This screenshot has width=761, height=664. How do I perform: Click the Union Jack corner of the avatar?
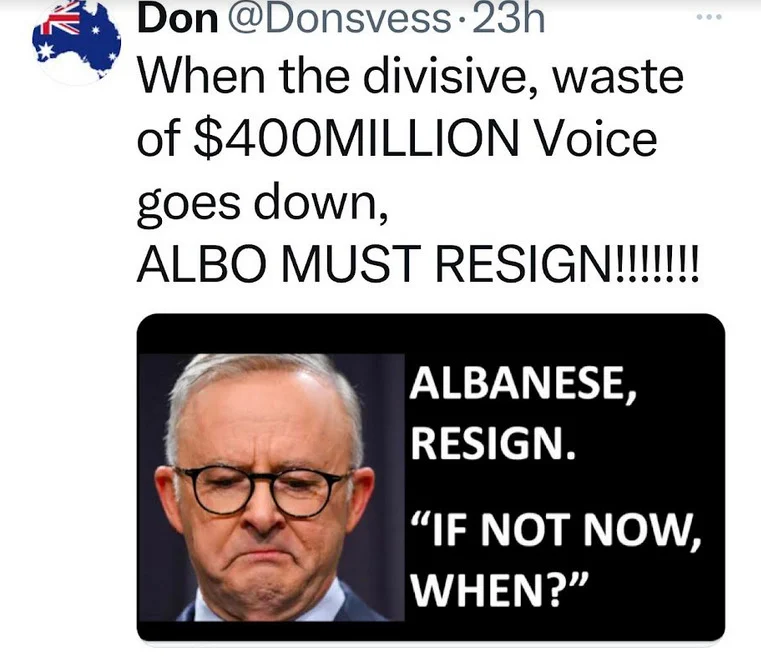click(x=60, y=21)
